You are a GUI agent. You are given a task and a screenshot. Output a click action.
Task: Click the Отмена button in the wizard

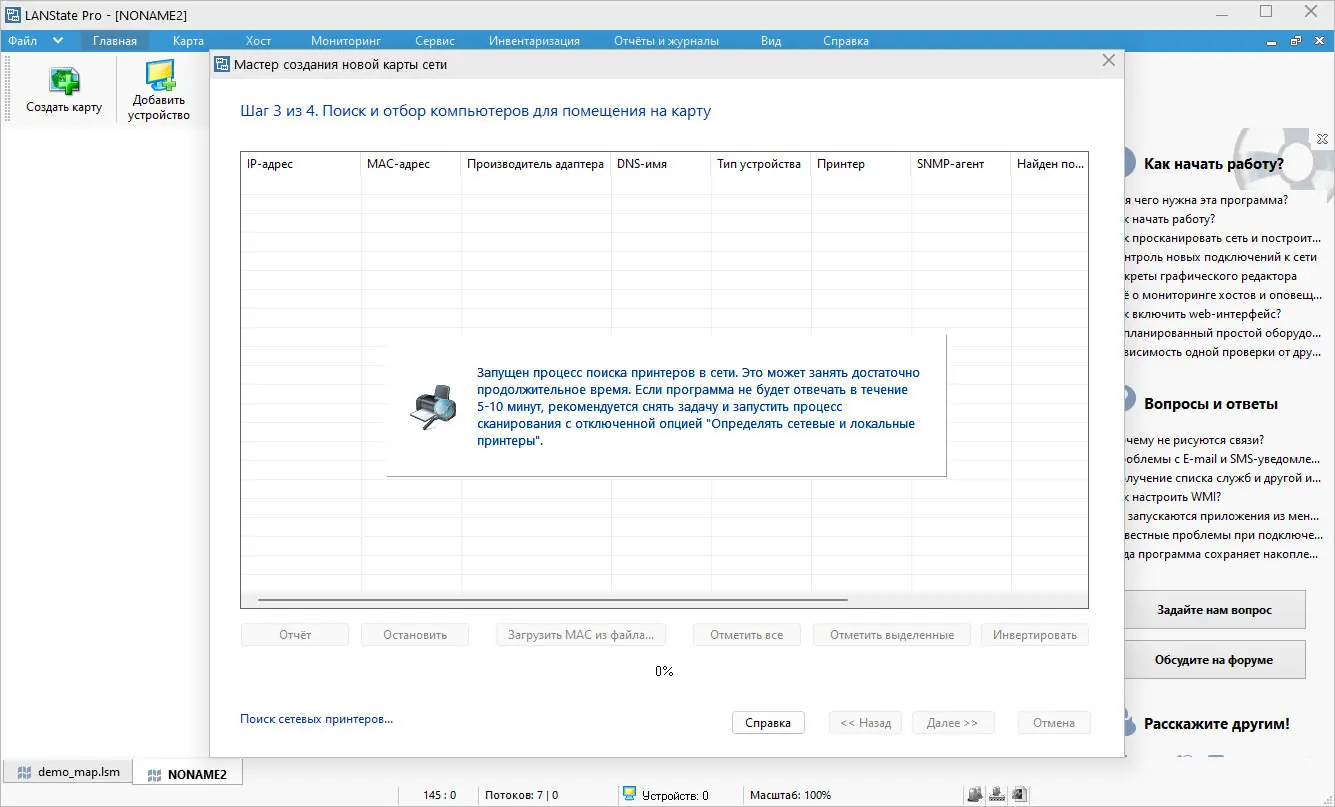pos(1054,723)
